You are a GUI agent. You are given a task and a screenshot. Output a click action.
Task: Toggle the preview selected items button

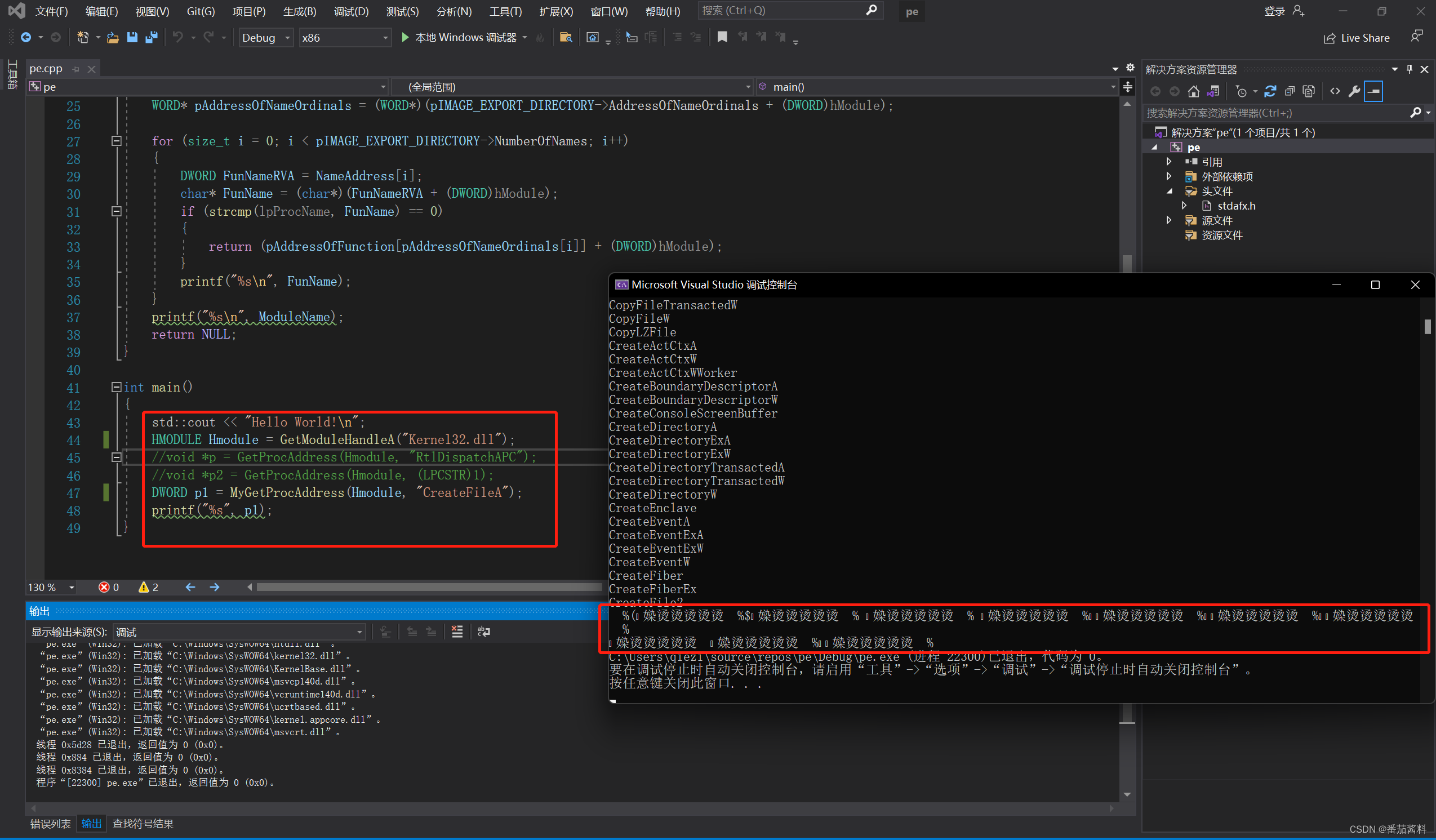[x=1373, y=91]
